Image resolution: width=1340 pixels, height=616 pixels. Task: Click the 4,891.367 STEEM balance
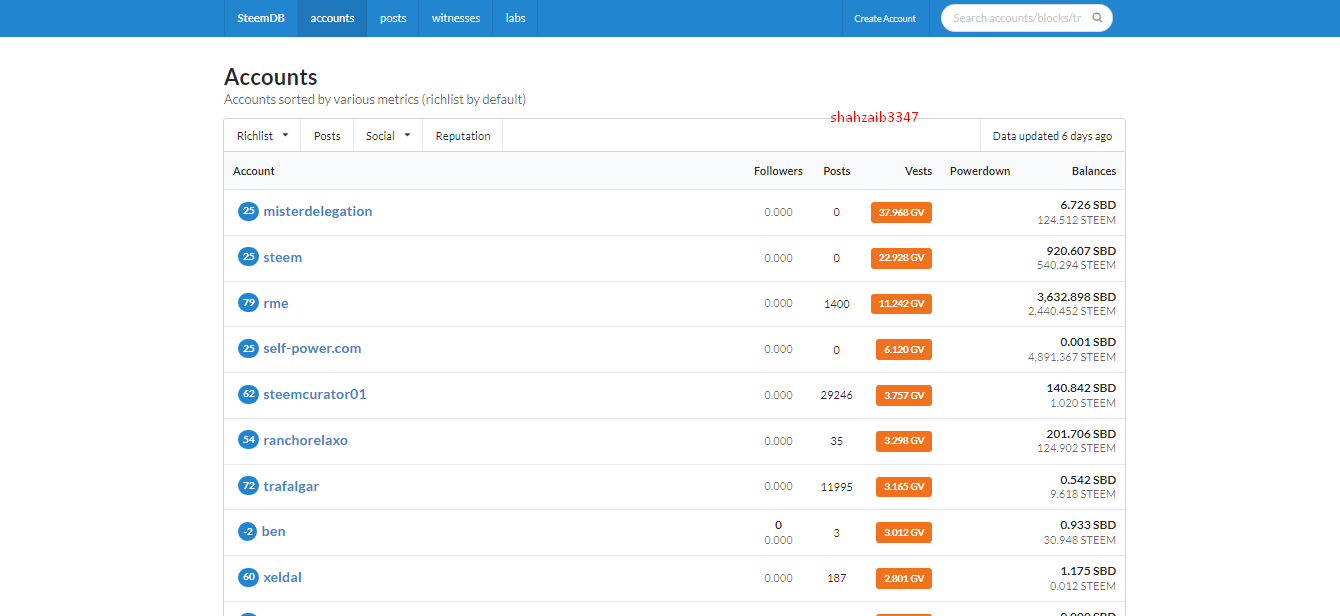[1072, 357]
